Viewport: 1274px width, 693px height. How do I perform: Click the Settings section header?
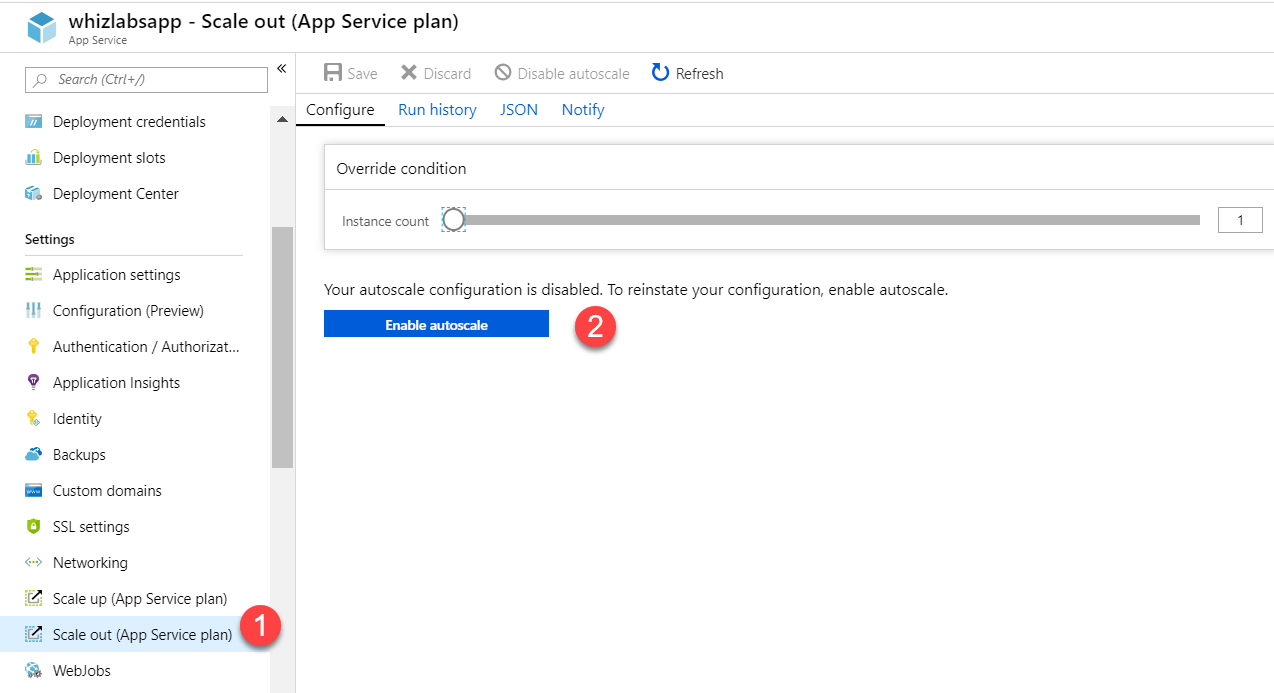(x=50, y=240)
